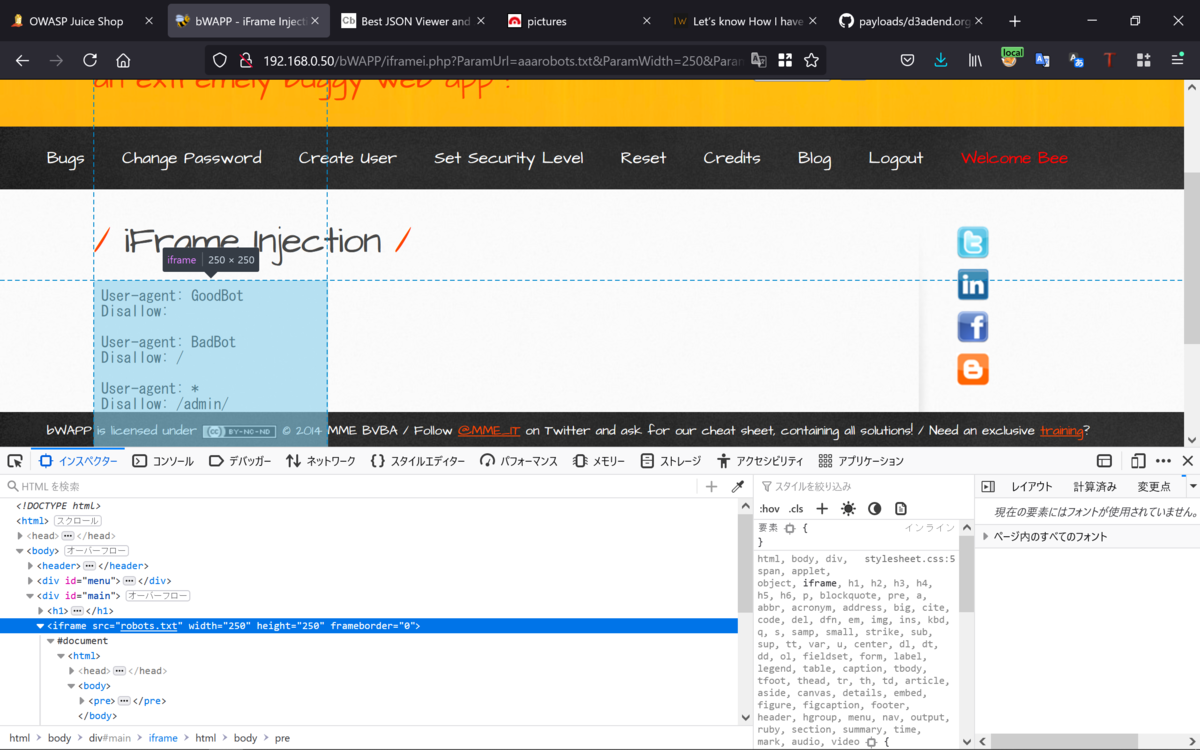
Task: Open the downloads arrow icon
Action: tap(941, 61)
